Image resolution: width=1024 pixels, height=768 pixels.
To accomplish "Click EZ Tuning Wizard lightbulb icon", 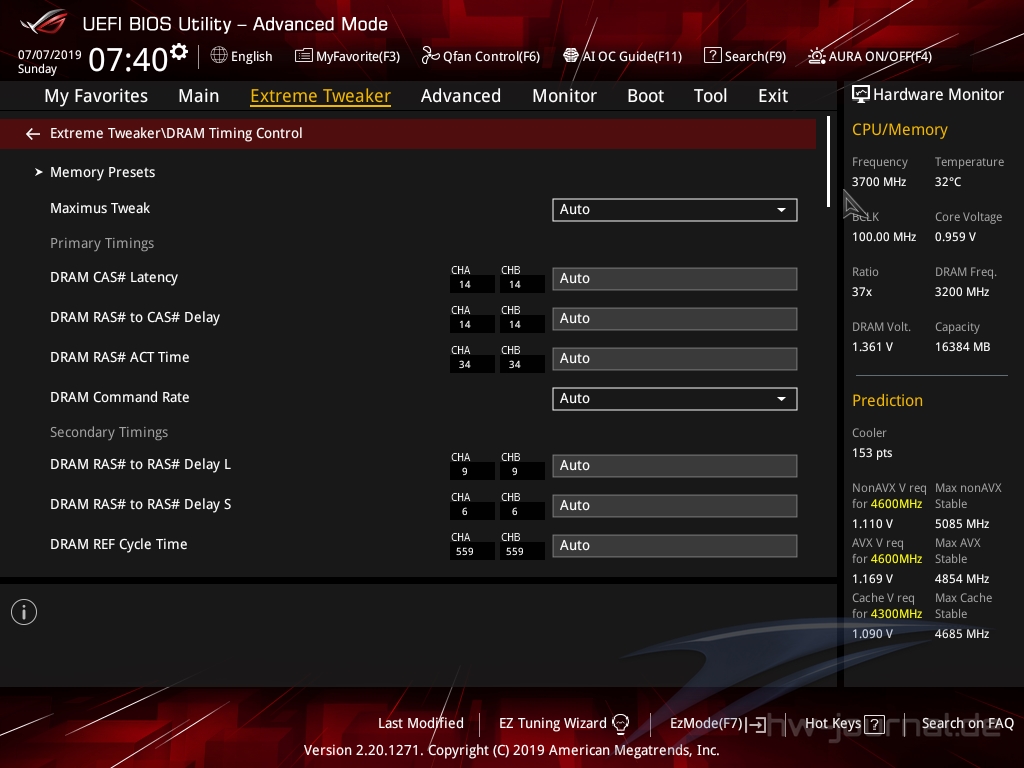I will point(620,724).
